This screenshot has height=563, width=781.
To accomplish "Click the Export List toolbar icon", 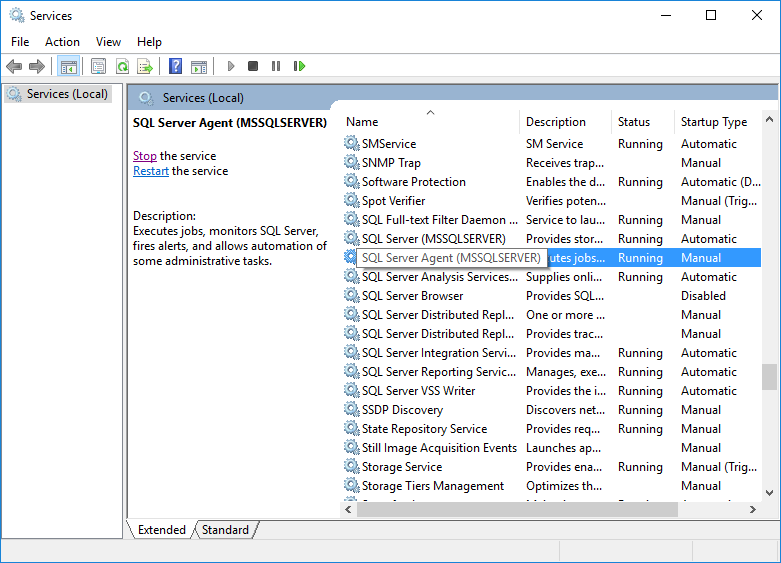I will (145, 66).
